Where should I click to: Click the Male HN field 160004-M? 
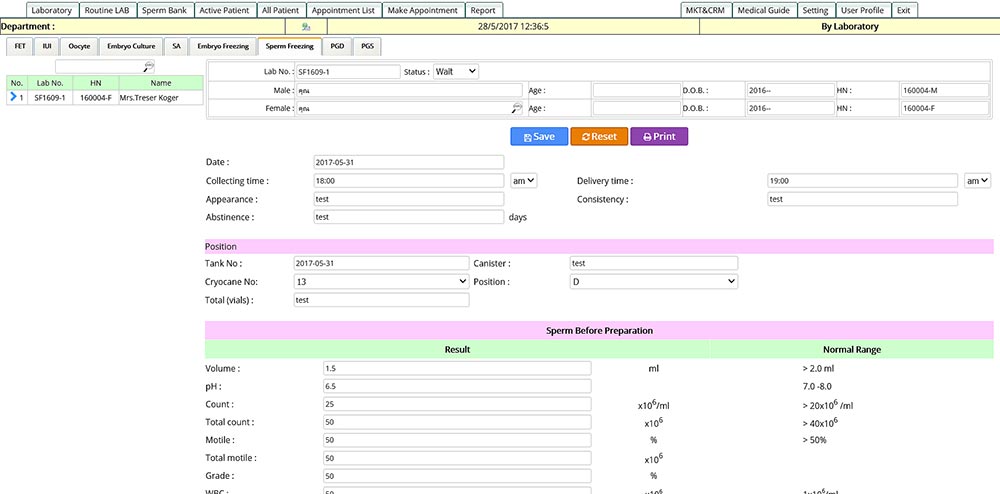click(x=945, y=90)
